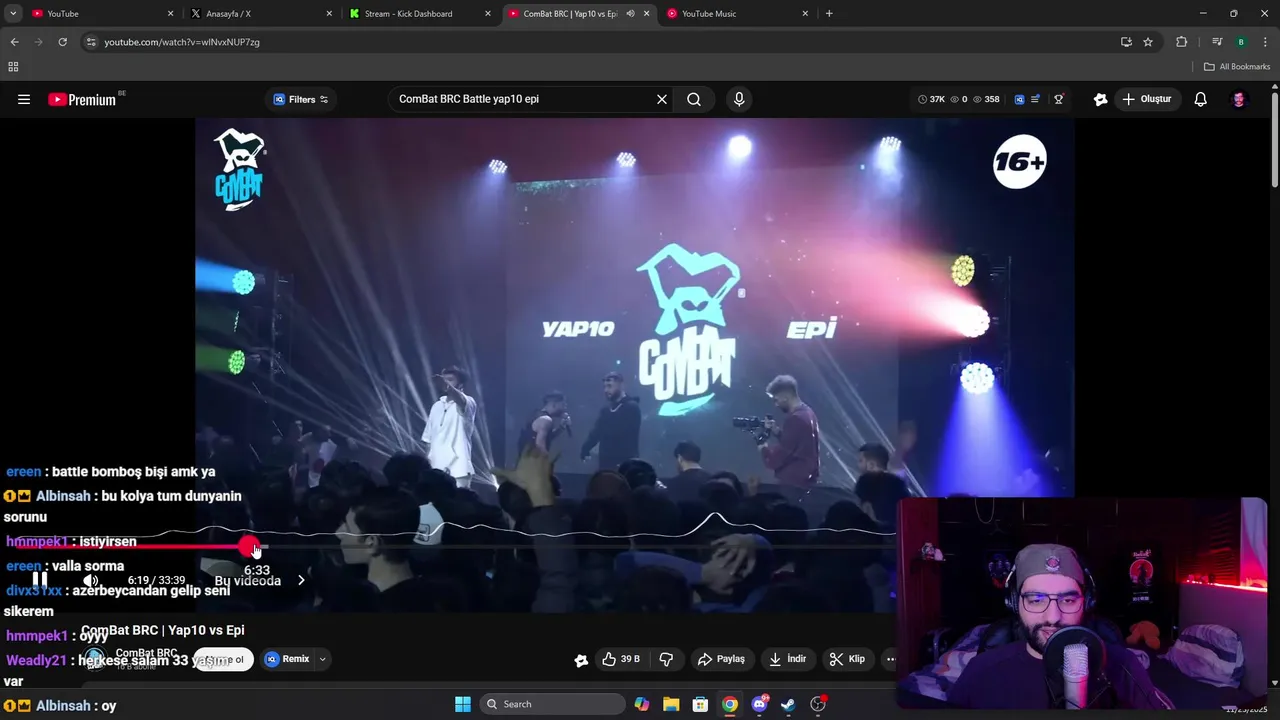This screenshot has height=720, width=1280.
Task: Reload the page
Action: click(x=62, y=42)
